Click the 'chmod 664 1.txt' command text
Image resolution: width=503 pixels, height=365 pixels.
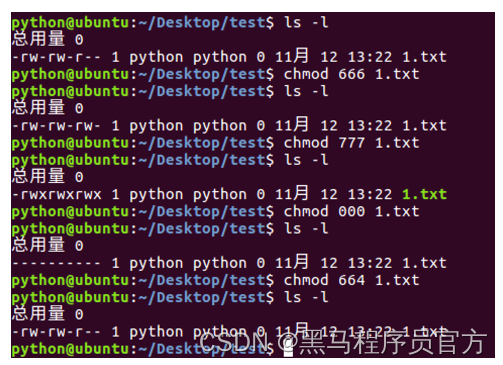point(351,280)
